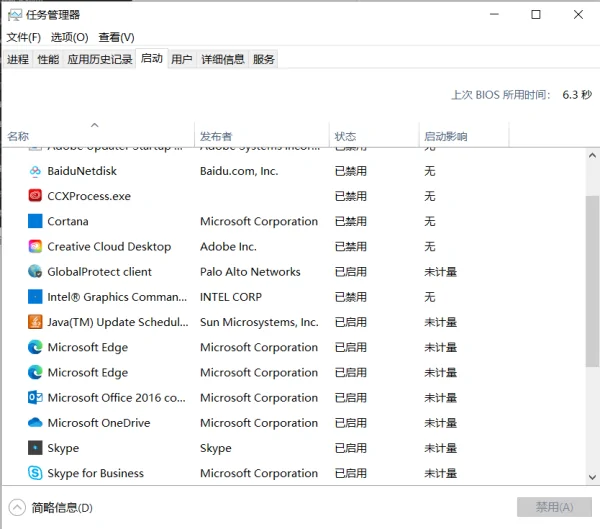Screen dimensions: 600x529
Task: Switch to the 性能 tab
Action: 48,59
